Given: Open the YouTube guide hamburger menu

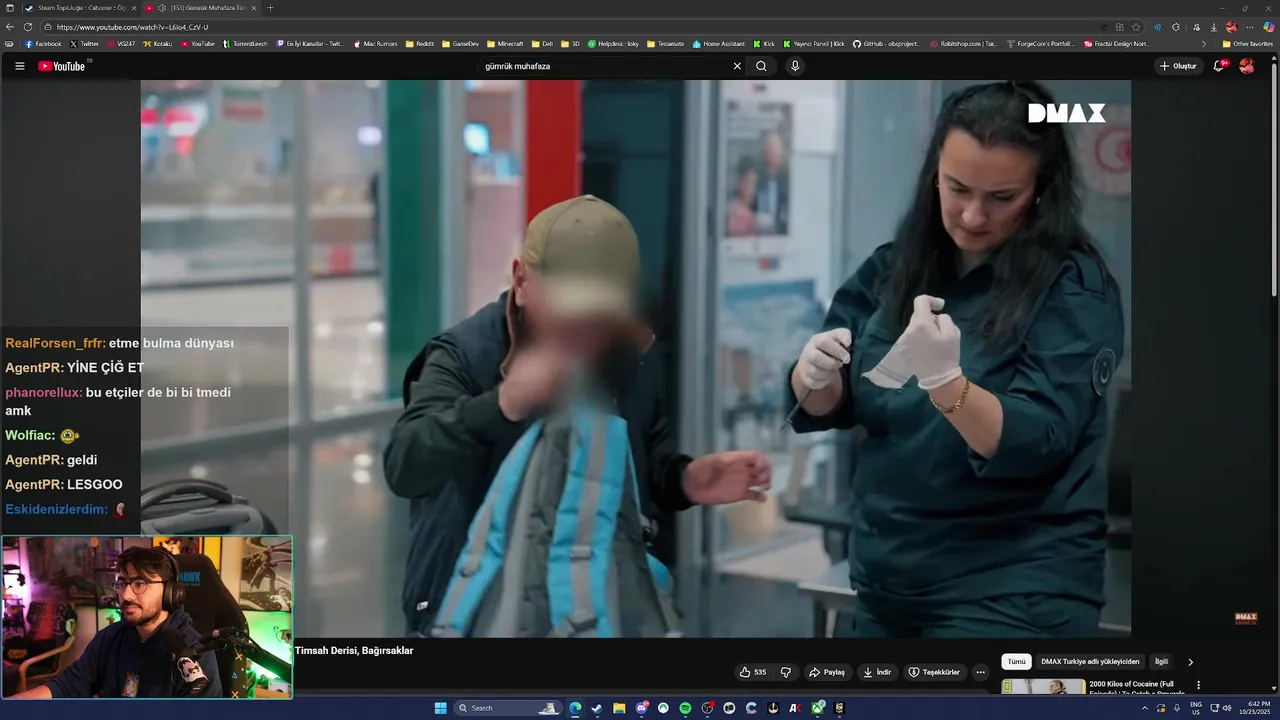Looking at the screenshot, I should click(x=19, y=66).
